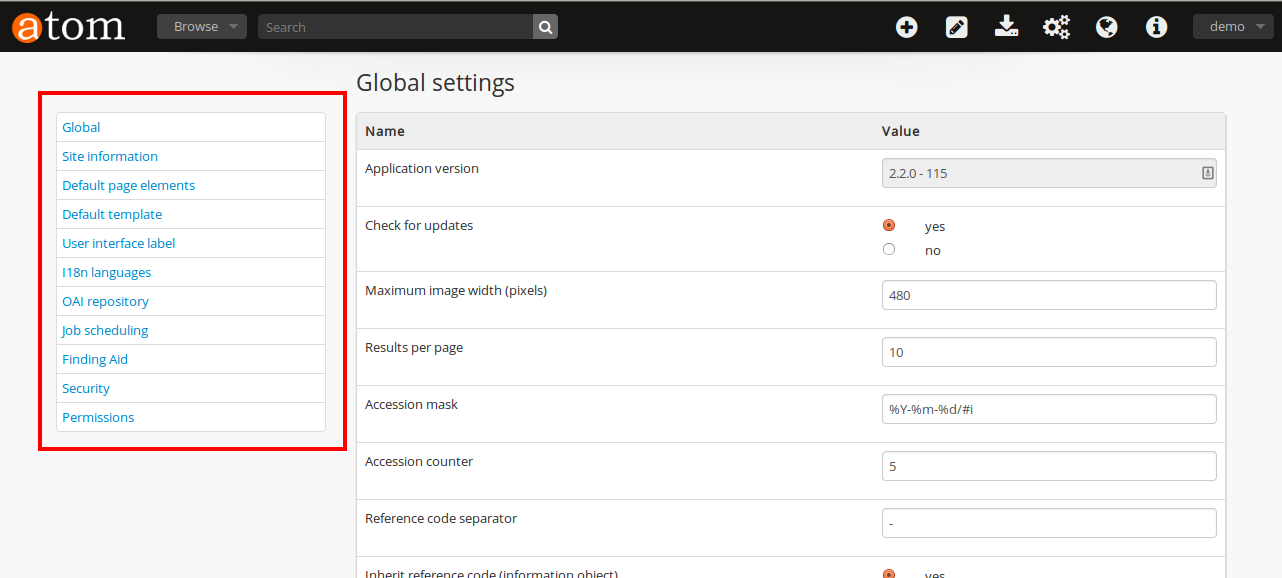Click the search magnifier button
This screenshot has width=1282, height=578.
[545, 27]
